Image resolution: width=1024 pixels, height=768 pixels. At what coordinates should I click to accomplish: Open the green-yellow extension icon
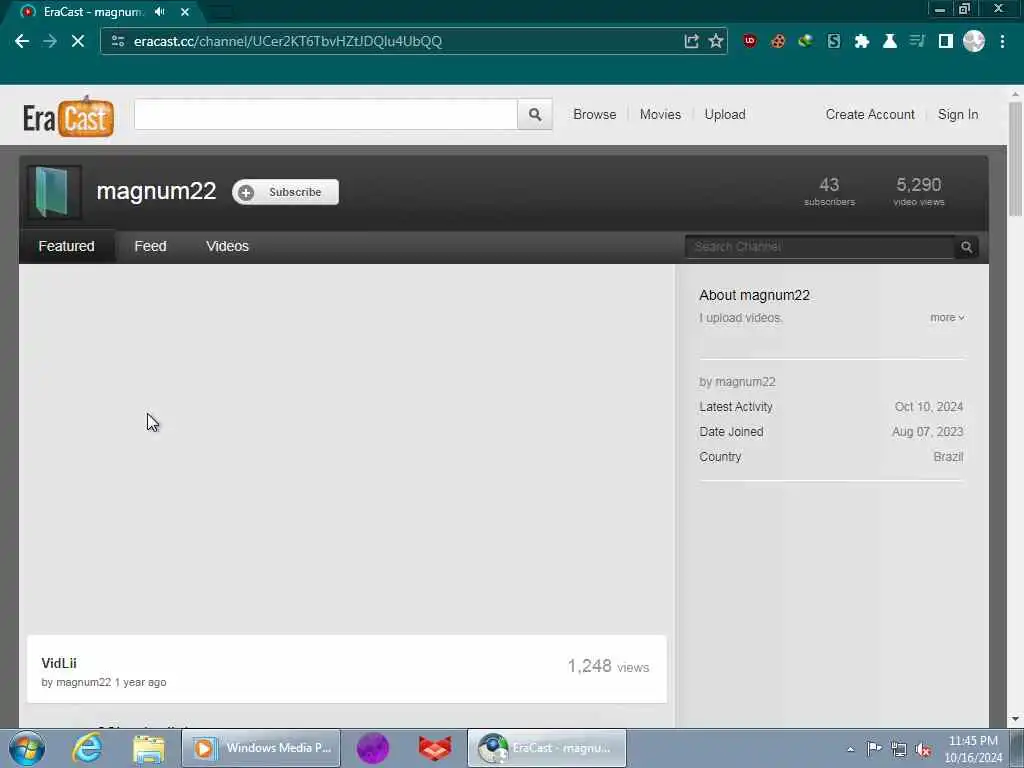[806, 41]
